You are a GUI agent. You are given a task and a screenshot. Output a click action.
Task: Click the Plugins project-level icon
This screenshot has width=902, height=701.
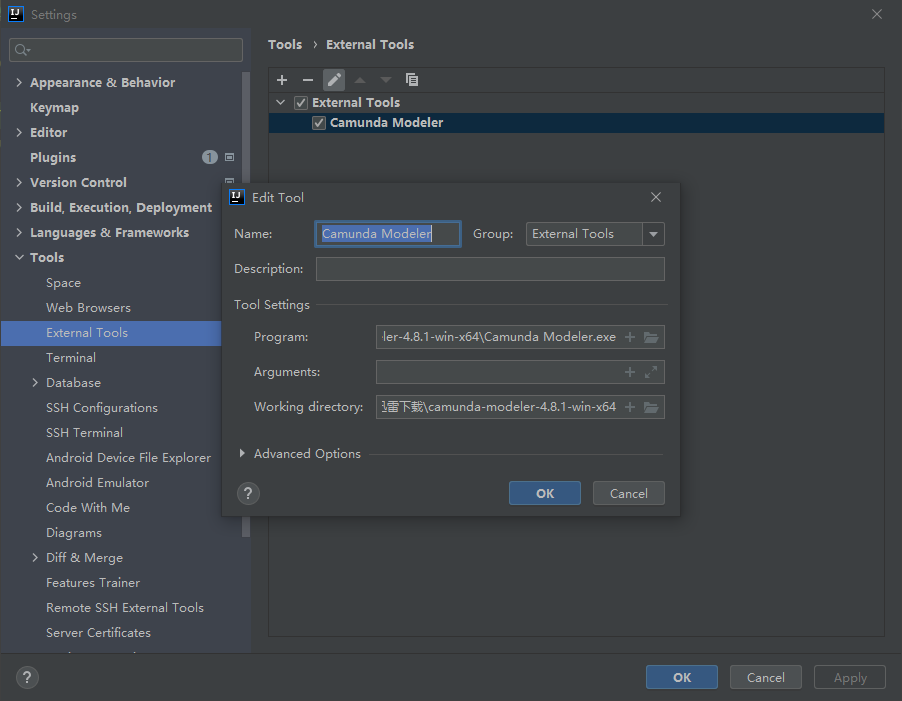pyautogui.click(x=230, y=157)
